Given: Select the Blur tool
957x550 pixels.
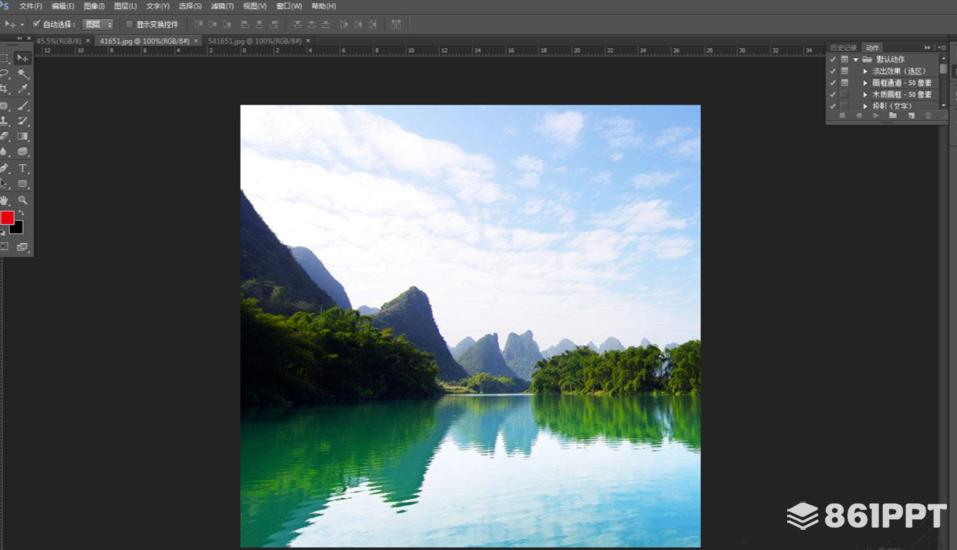Looking at the screenshot, I should click(5, 151).
